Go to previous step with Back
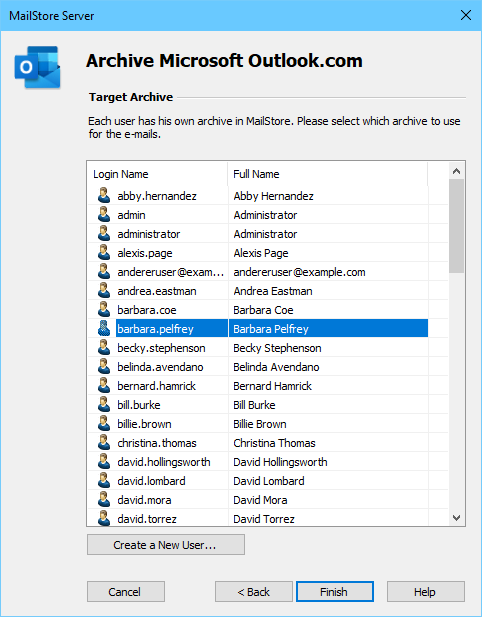Screen dimensions: 482x617 [254, 591]
